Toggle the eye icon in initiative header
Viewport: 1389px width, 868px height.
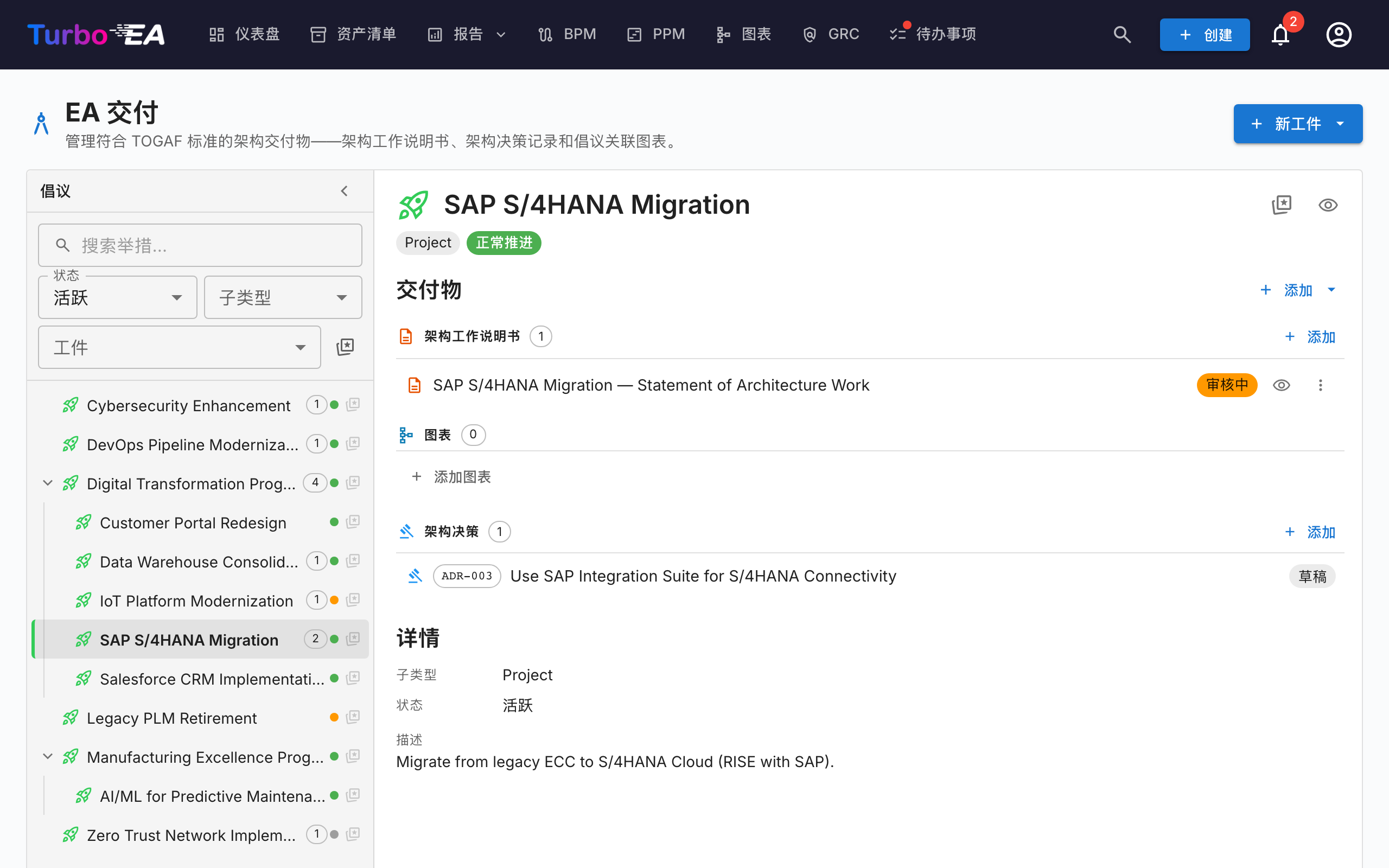click(1328, 205)
